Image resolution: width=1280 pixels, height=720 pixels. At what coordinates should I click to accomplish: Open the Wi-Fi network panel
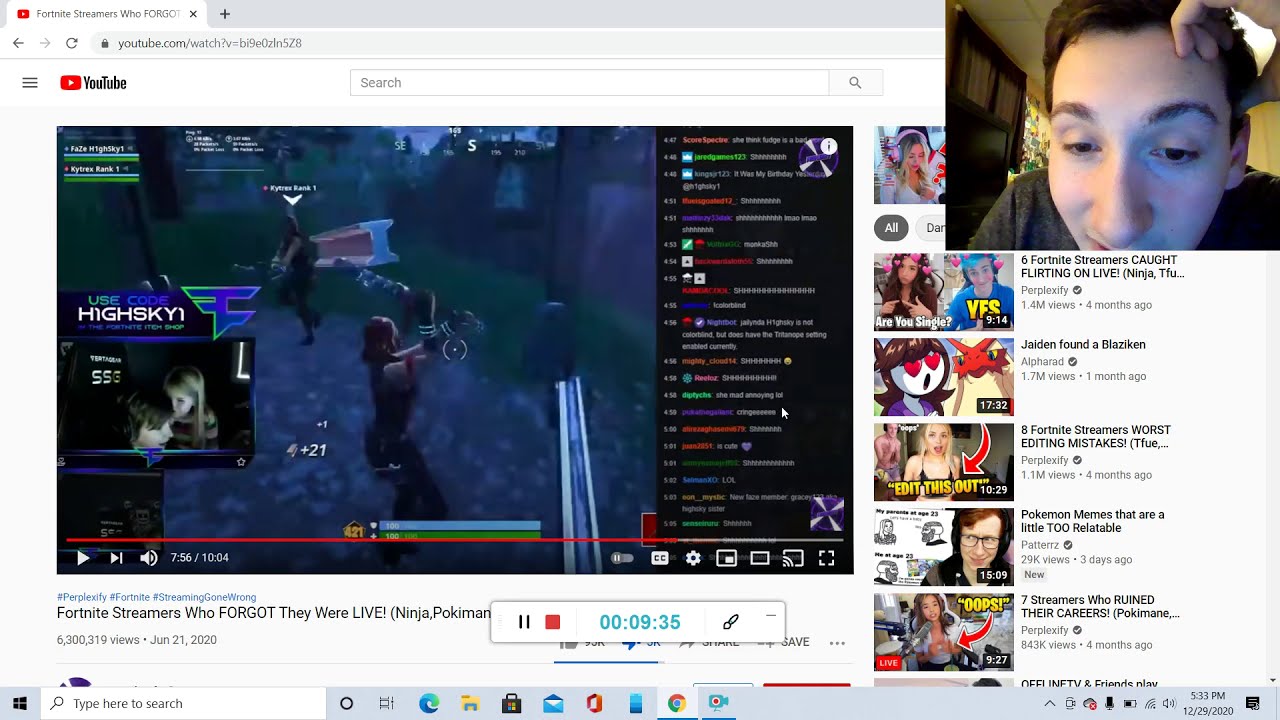[x=1150, y=704]
